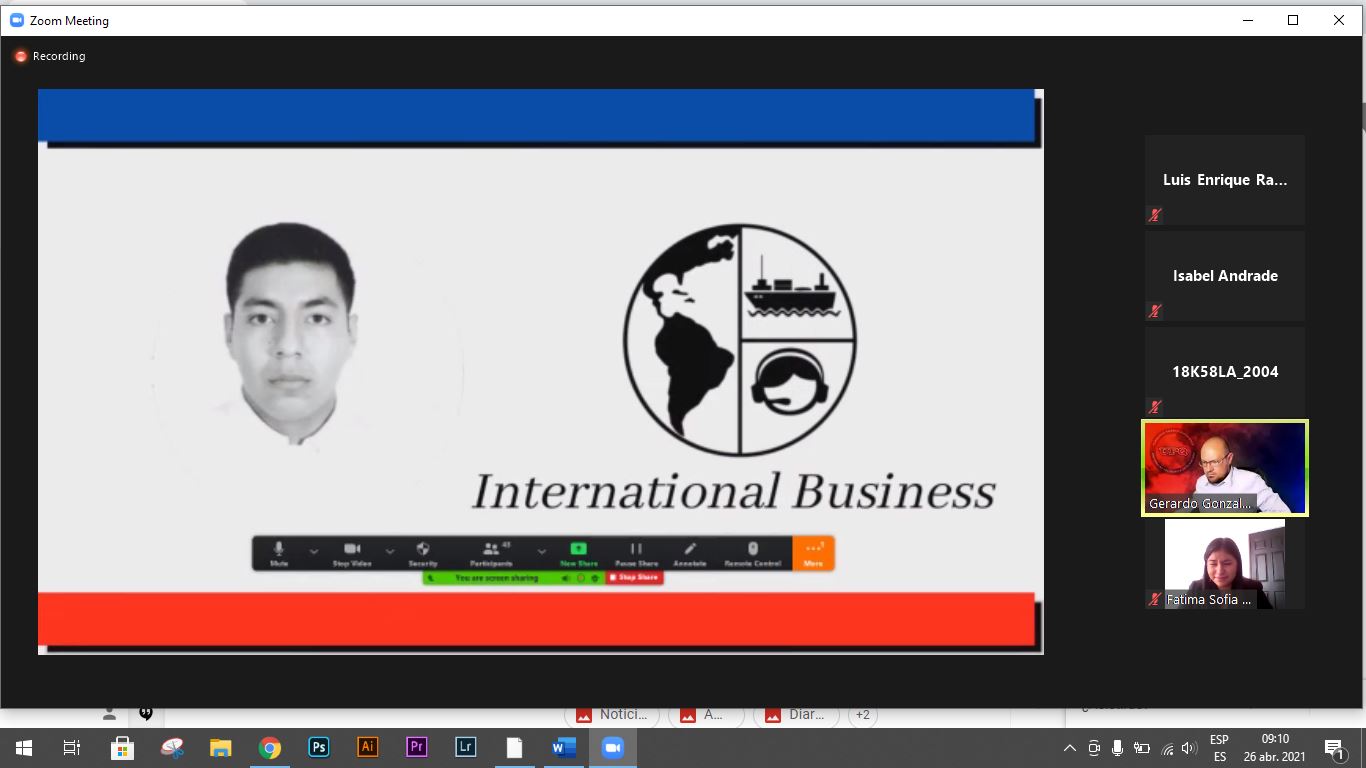The image size is (1366, 768).
Task: Open the Security shield option
Action: tap(423, 549)
